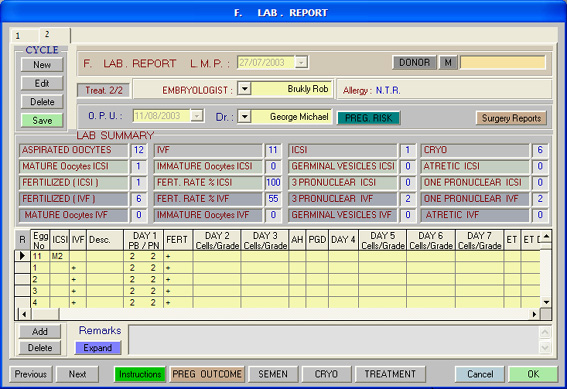This screenshot has width=567, height=389.
Task: Open the TREATMENT form
Action: [x=390, y=374]
